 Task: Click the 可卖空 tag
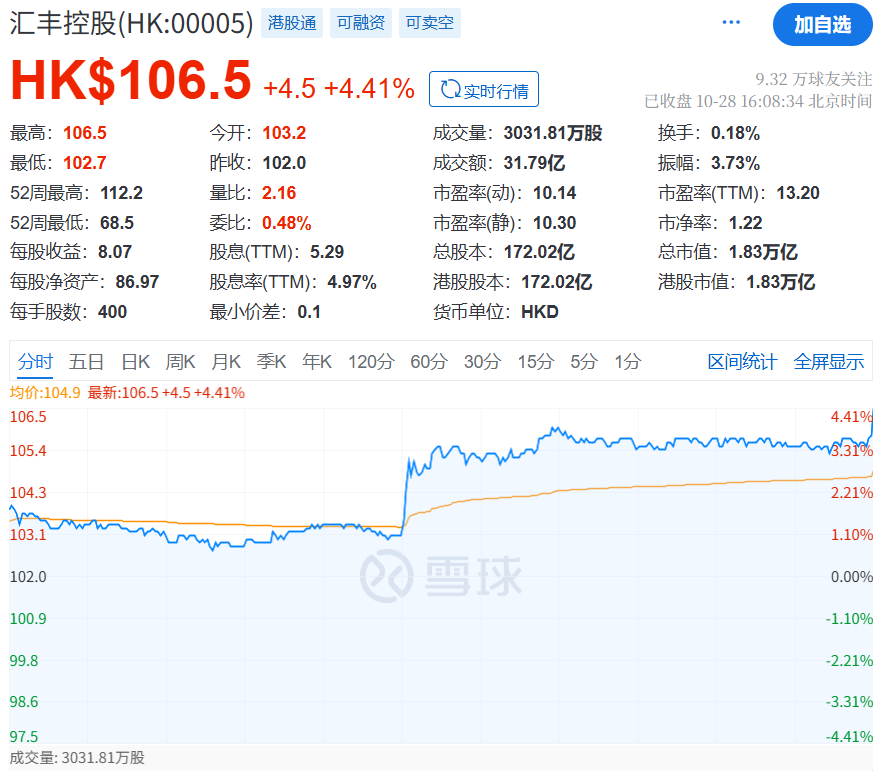pos(429,23)
